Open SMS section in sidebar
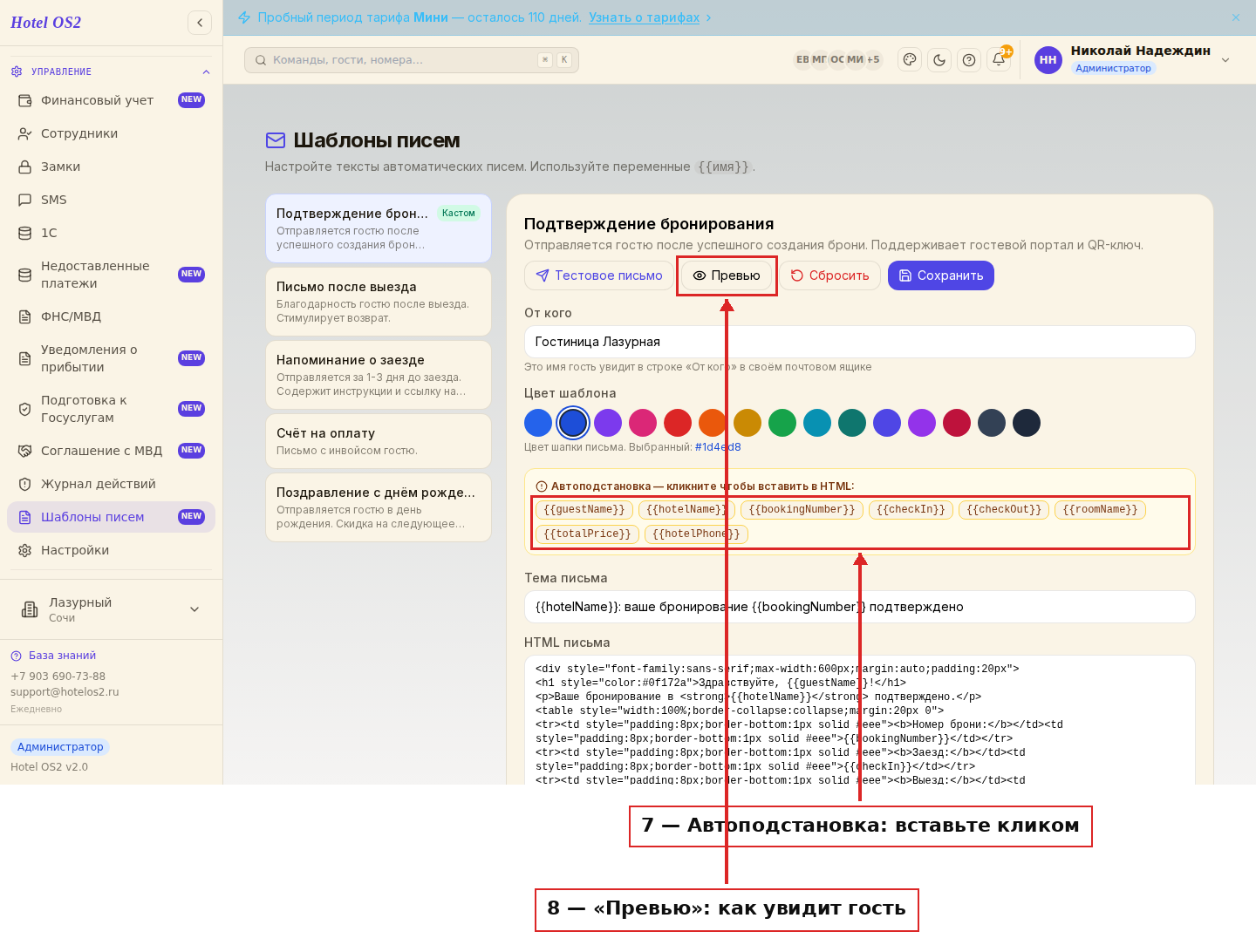Screen dimensions: 1256x952 pyautogui.click(x=111, y=200)
